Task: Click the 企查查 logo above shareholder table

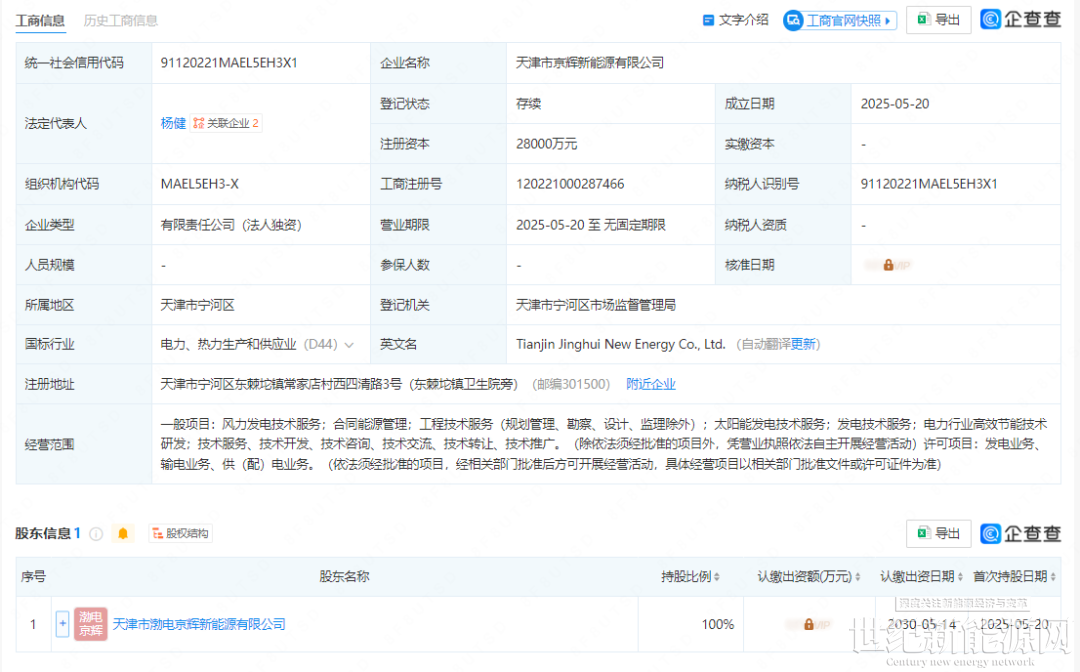Action: point(1020,534)
